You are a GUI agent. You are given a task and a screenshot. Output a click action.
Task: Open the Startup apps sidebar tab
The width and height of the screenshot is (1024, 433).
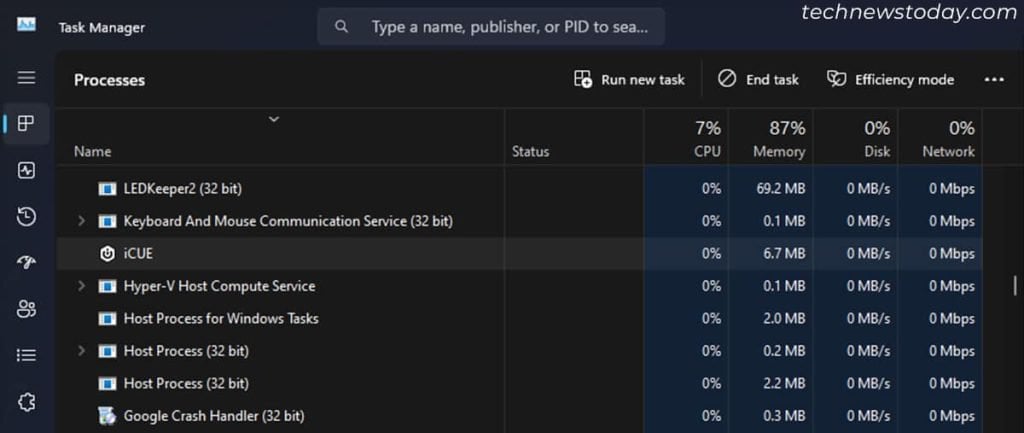coord(26,263)
